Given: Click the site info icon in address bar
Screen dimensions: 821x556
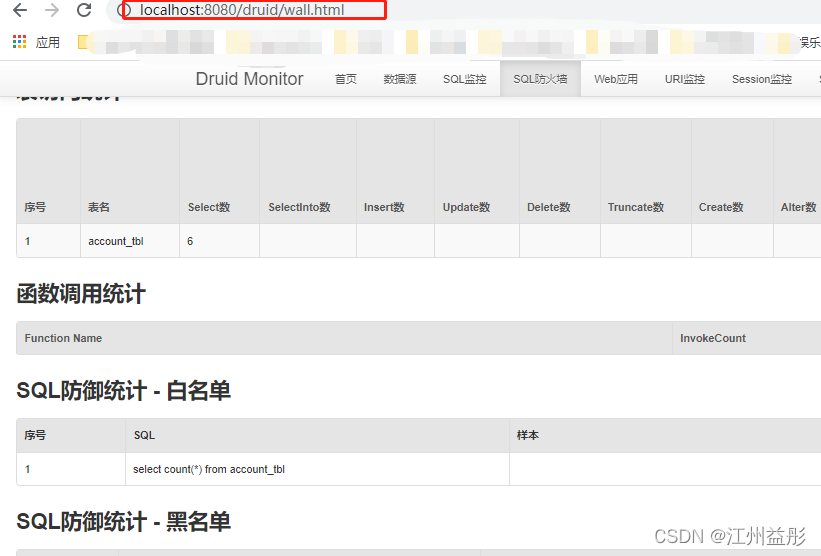Looking at the screenshot, I should coord(126,10).
